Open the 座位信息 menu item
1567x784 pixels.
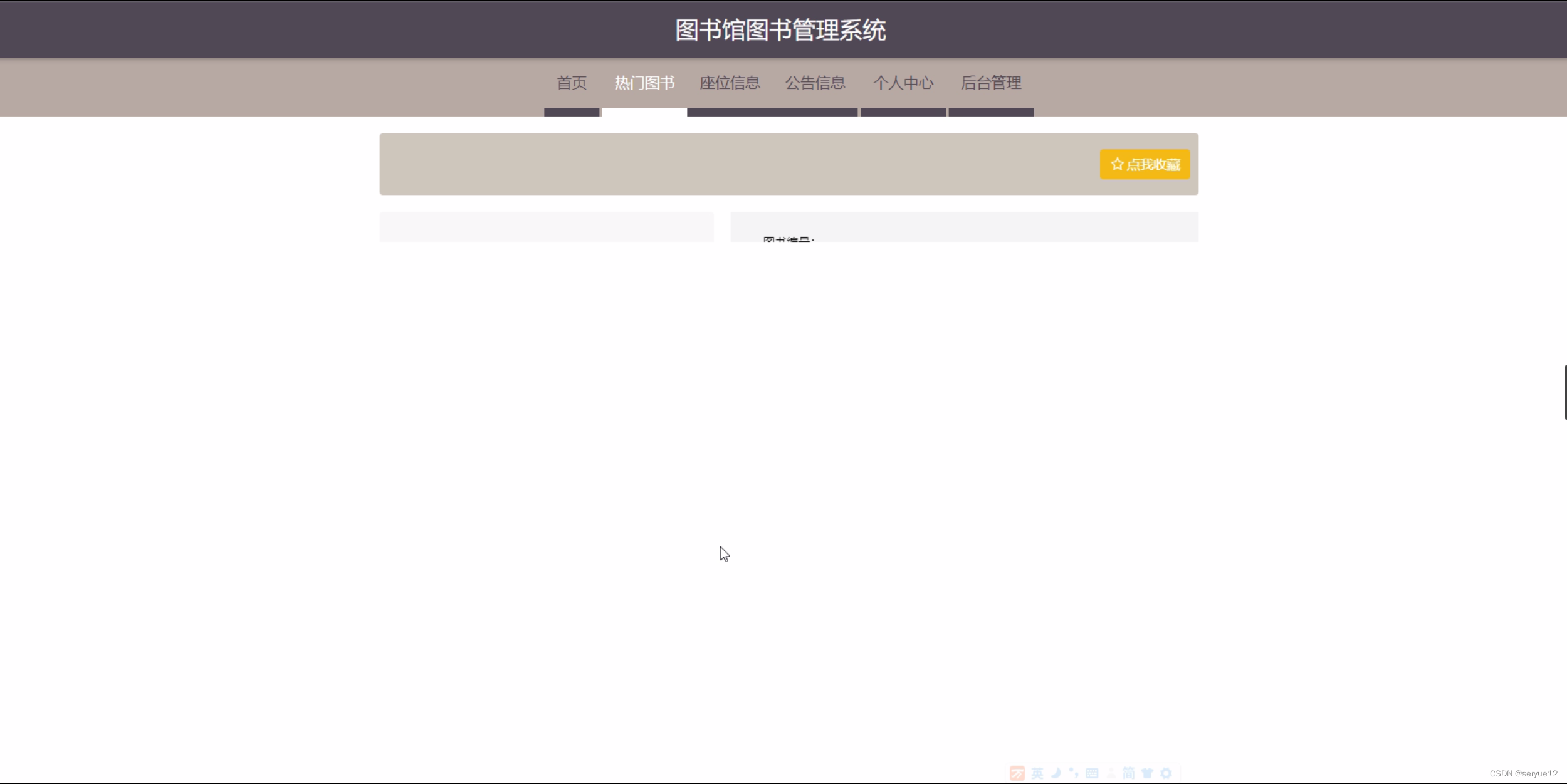[730, 83]
